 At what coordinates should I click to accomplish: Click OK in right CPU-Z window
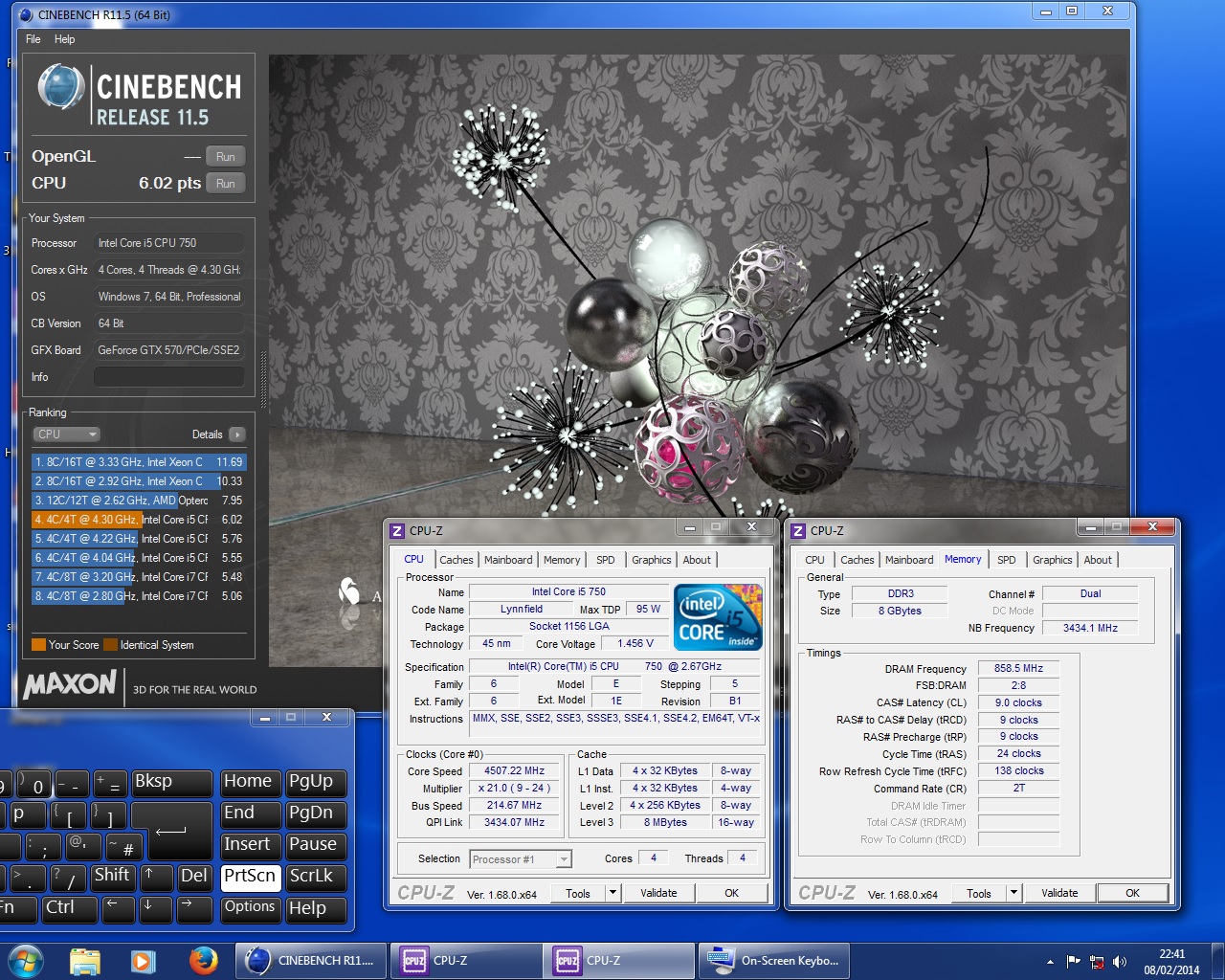point(1132,893)
